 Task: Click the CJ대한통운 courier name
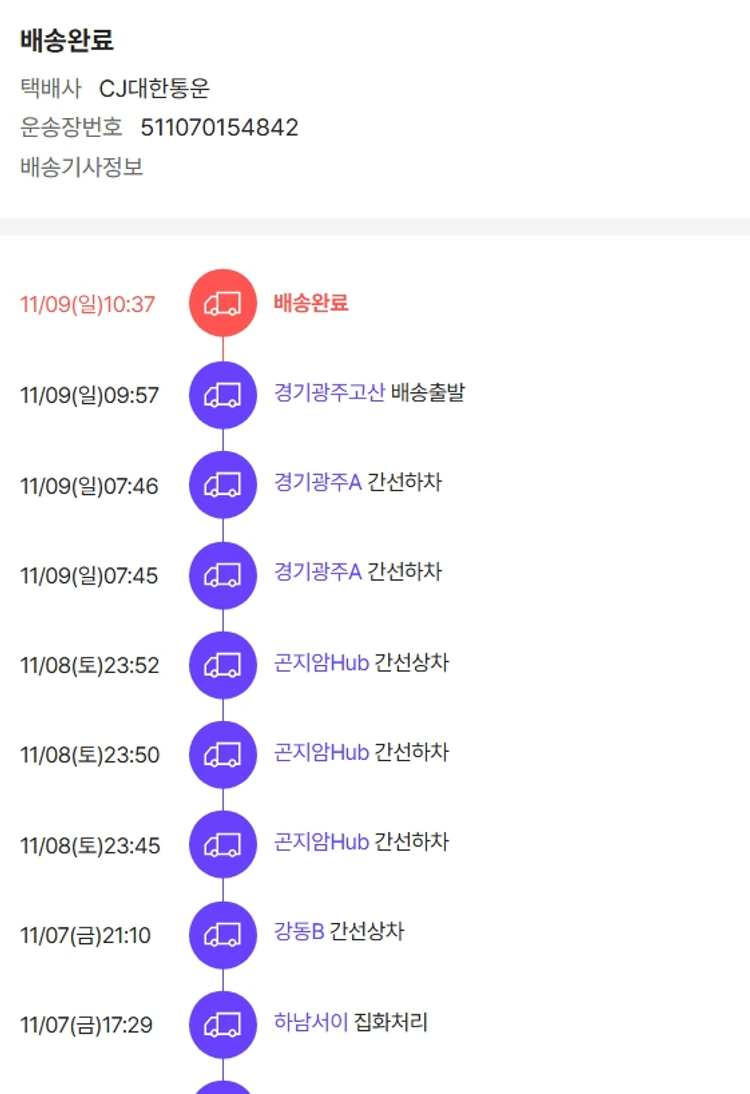pyautogui.click(x=154, y=89)
